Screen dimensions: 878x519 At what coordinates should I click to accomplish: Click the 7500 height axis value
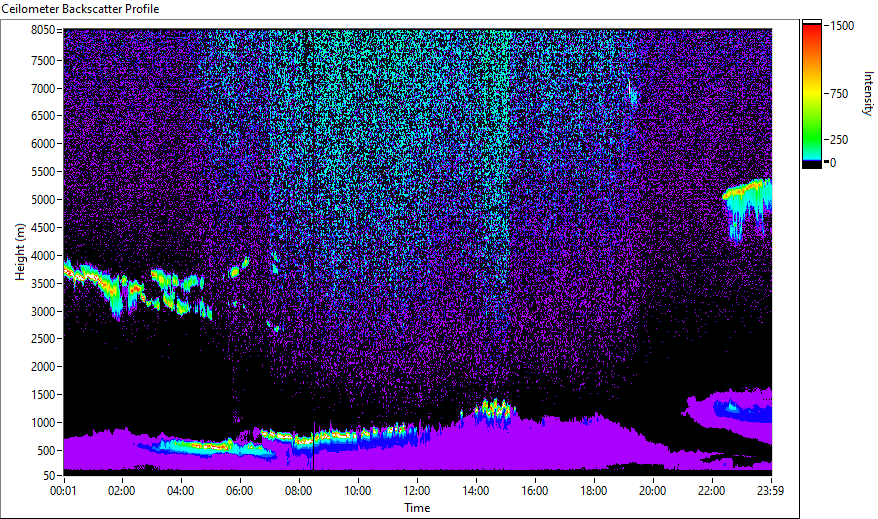click(43, 60)
